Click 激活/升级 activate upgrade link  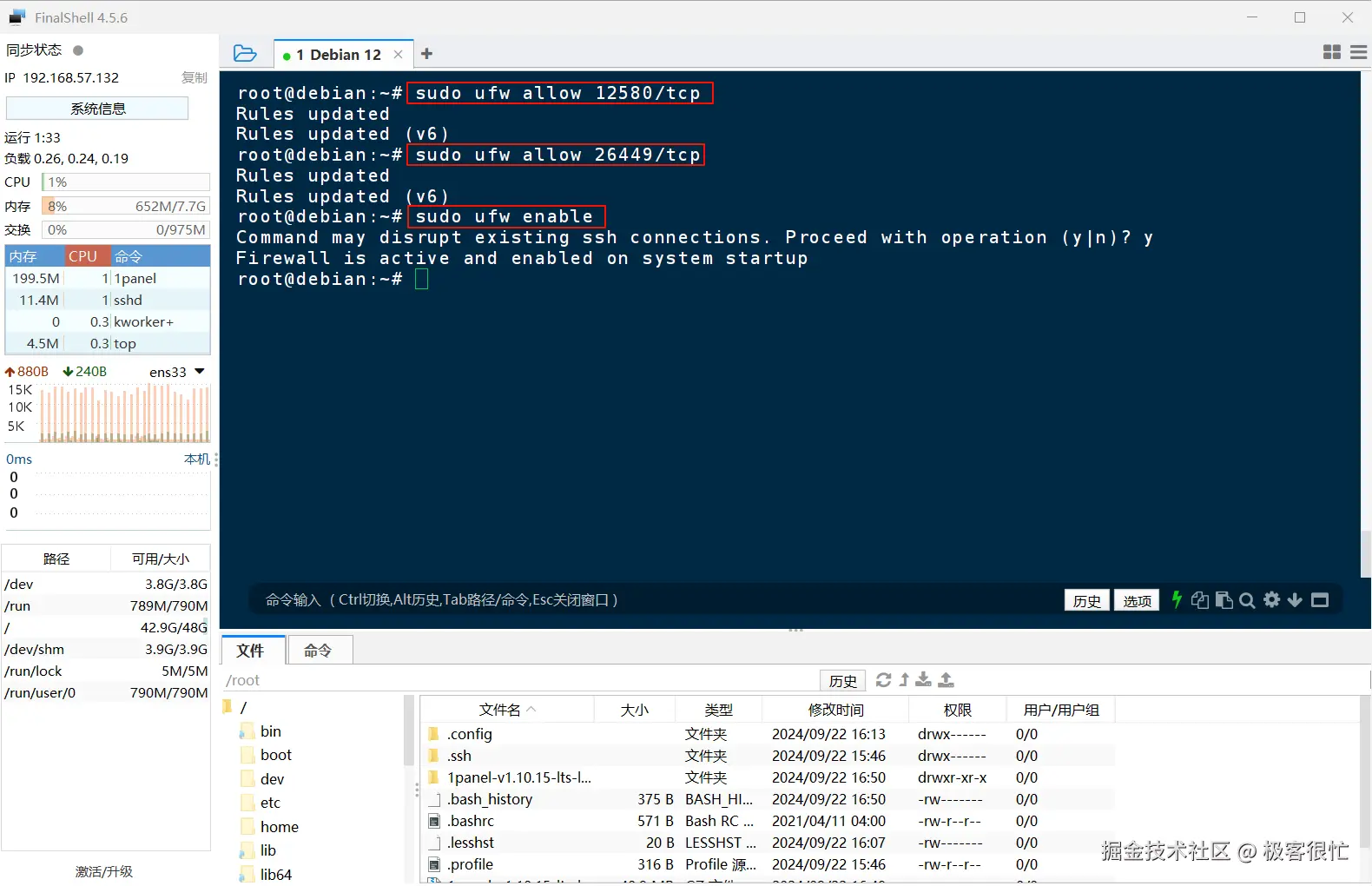pyautogui.click(x=104, y=871)
